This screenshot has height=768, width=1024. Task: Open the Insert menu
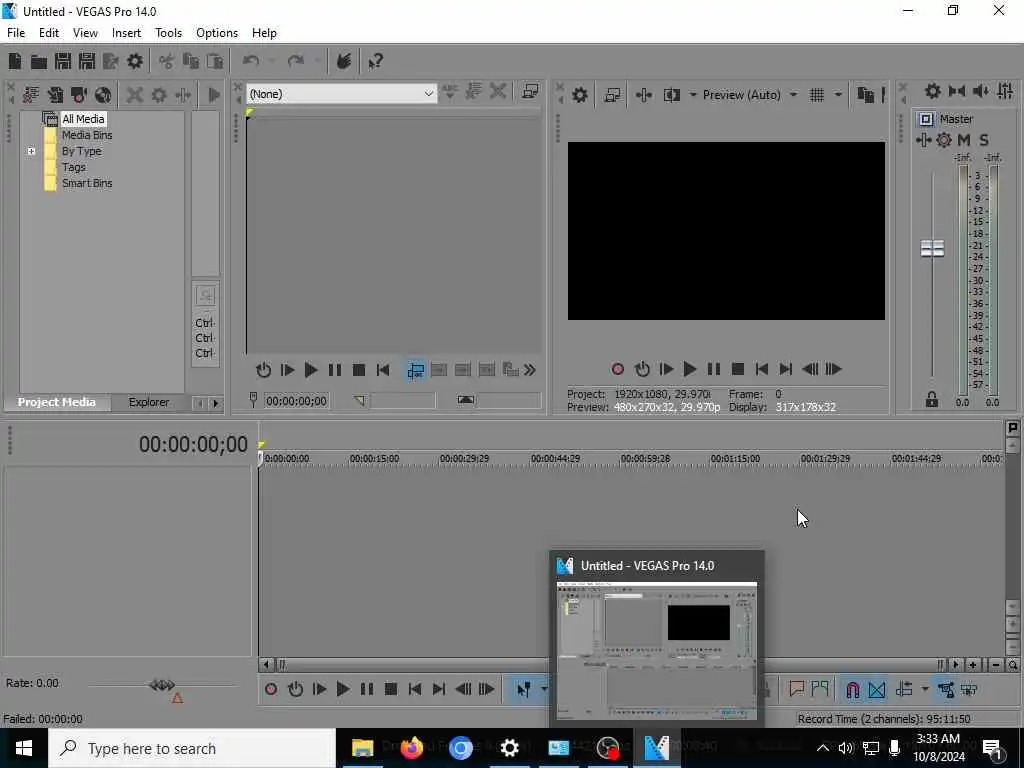click(126, 33)
